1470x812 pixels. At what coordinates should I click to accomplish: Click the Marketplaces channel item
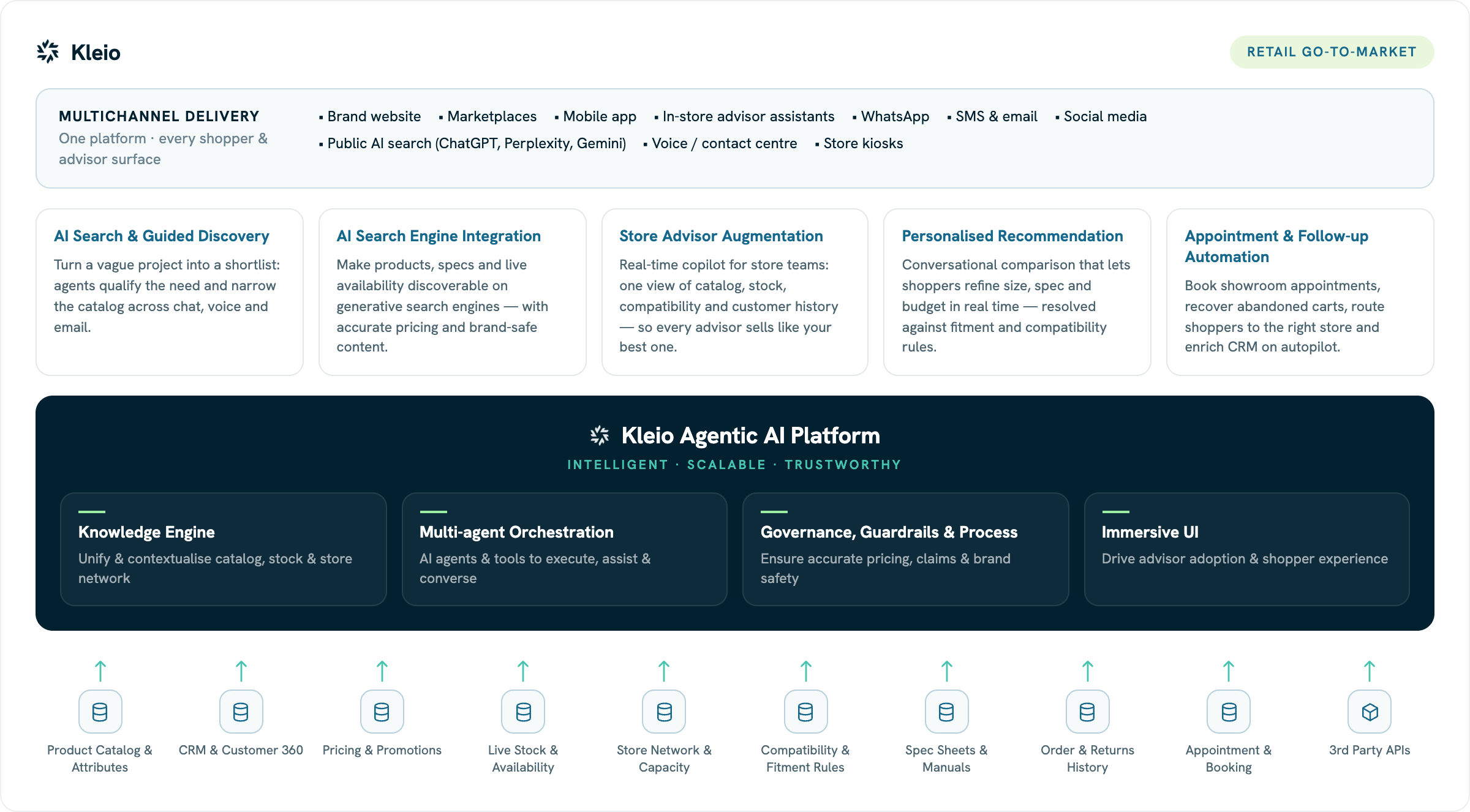click(x=488, y=116)
